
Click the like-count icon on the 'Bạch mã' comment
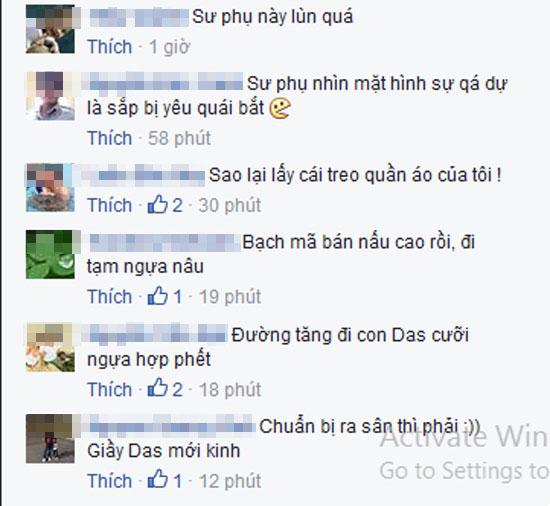(x=157, y=296)
